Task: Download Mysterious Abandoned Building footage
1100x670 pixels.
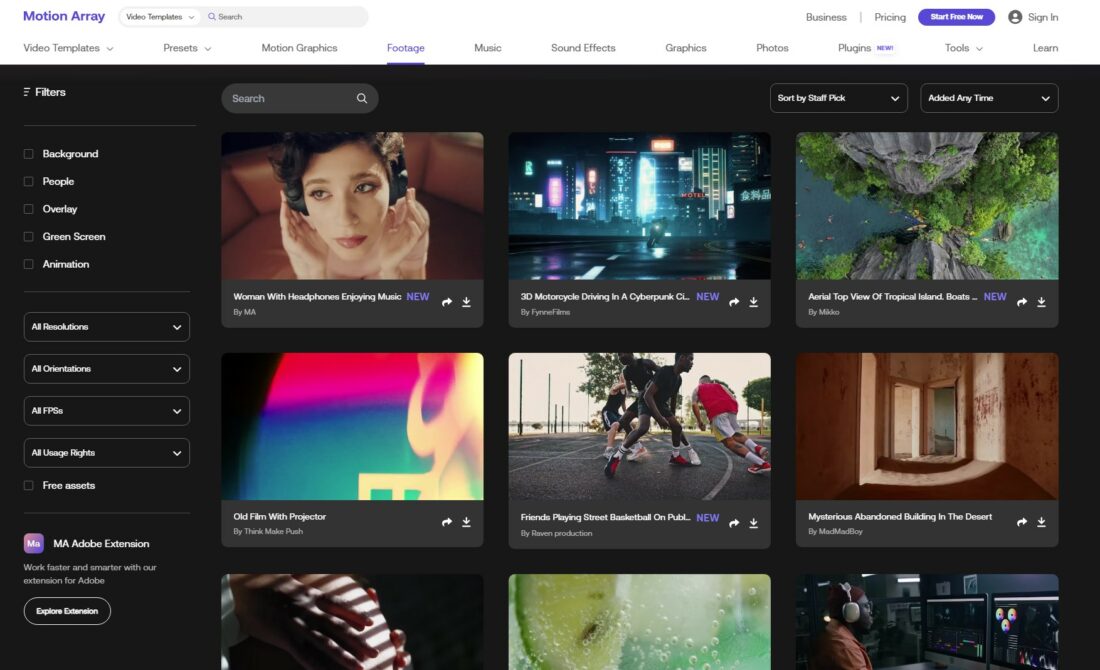Action: 1041,522
